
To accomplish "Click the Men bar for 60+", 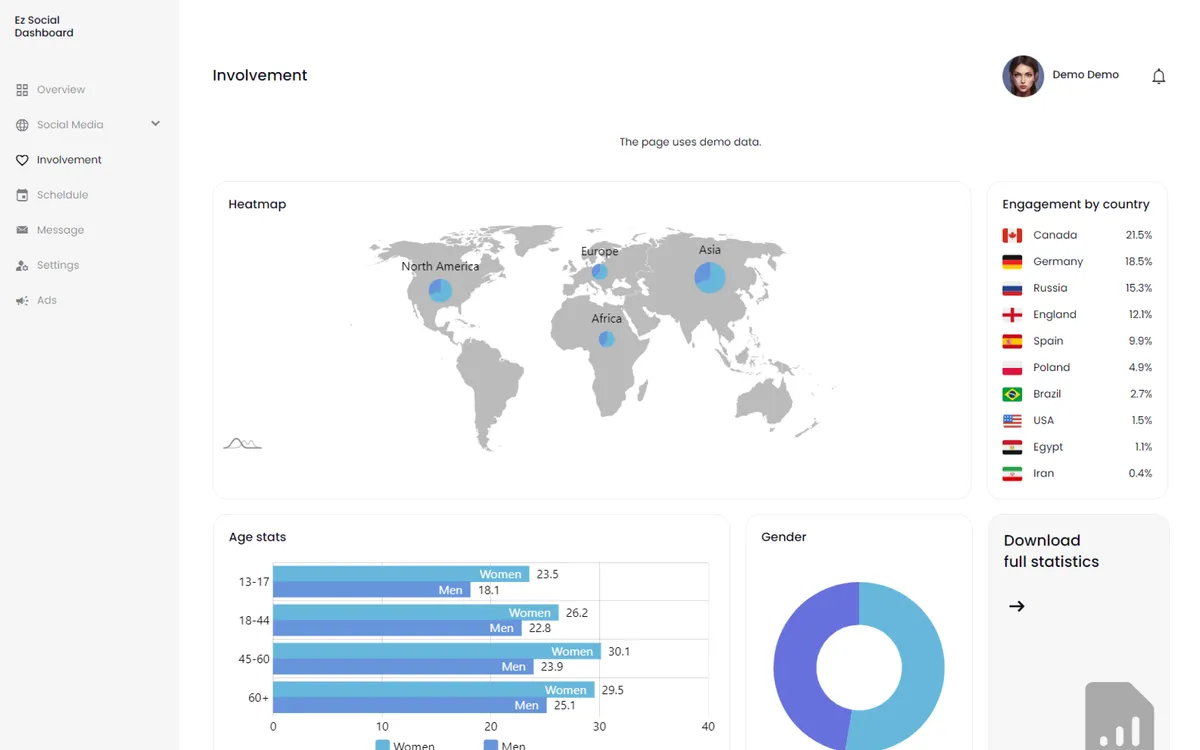I will click(x=410, y=705).
